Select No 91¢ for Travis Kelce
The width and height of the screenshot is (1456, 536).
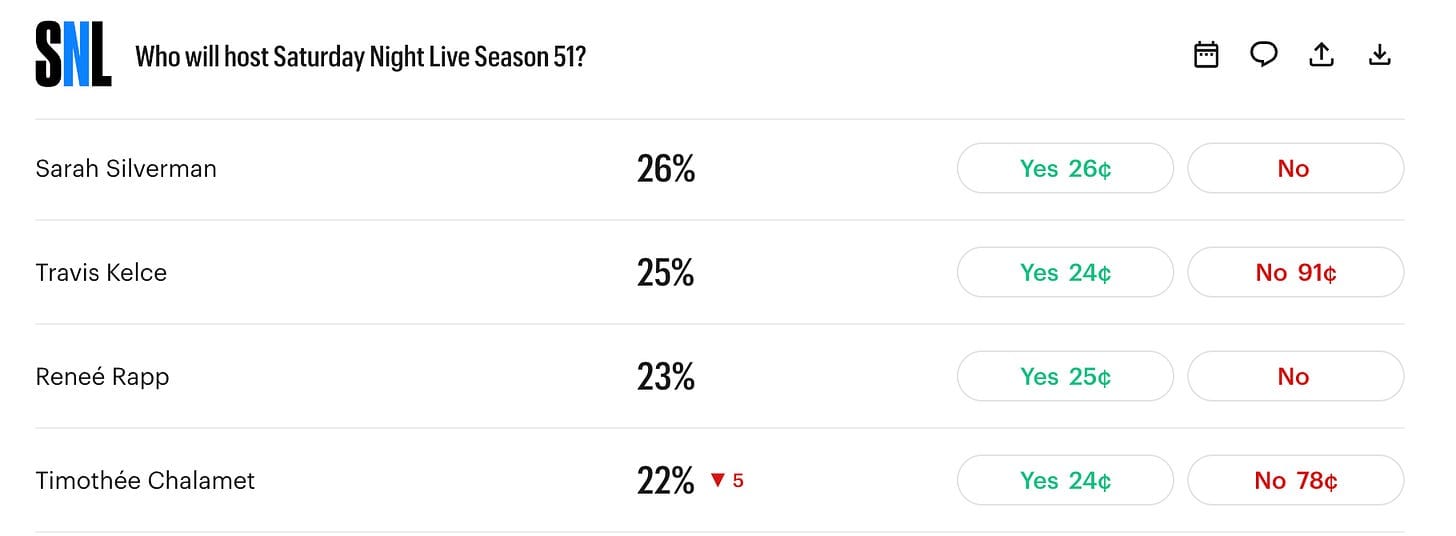point(1295,272)
